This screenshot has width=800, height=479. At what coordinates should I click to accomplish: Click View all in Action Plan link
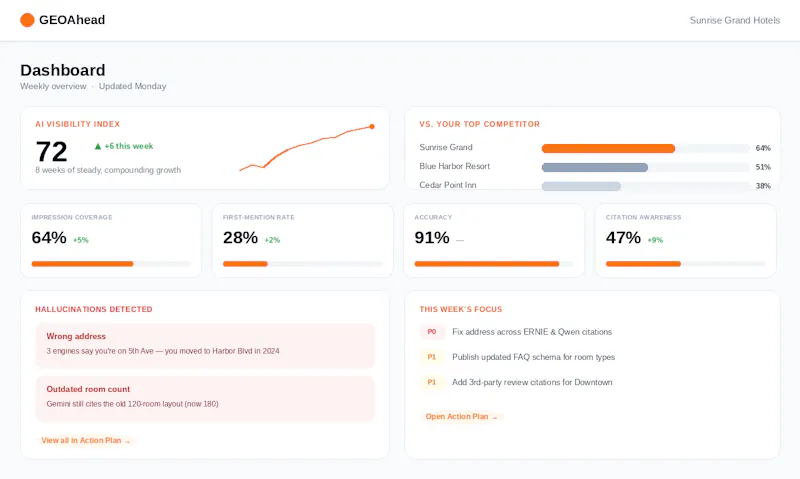[86, 440]
